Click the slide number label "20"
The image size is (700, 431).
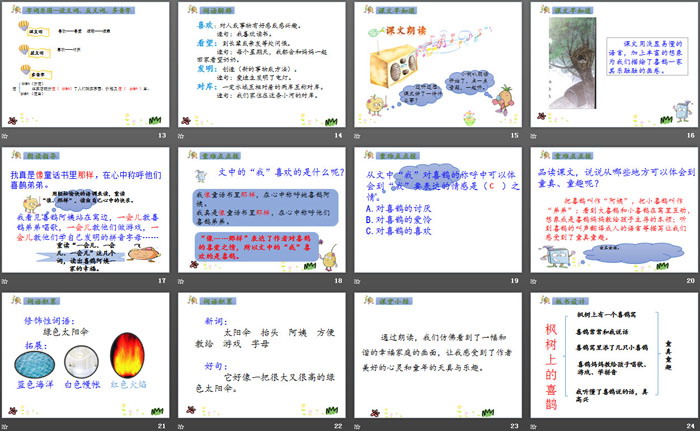point(691,280)
